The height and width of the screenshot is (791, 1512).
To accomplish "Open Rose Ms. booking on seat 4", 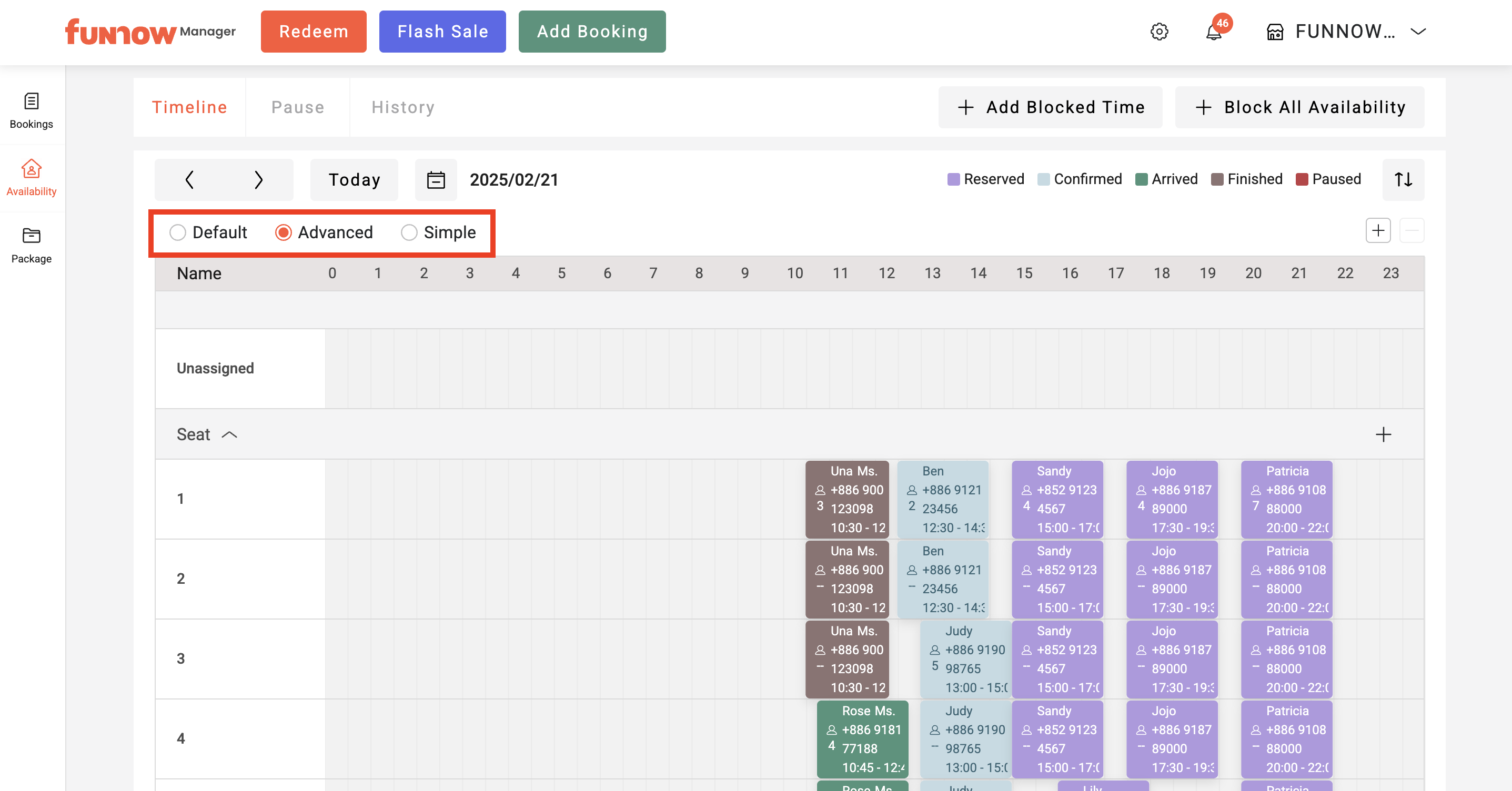I will [x=863, y=739].
